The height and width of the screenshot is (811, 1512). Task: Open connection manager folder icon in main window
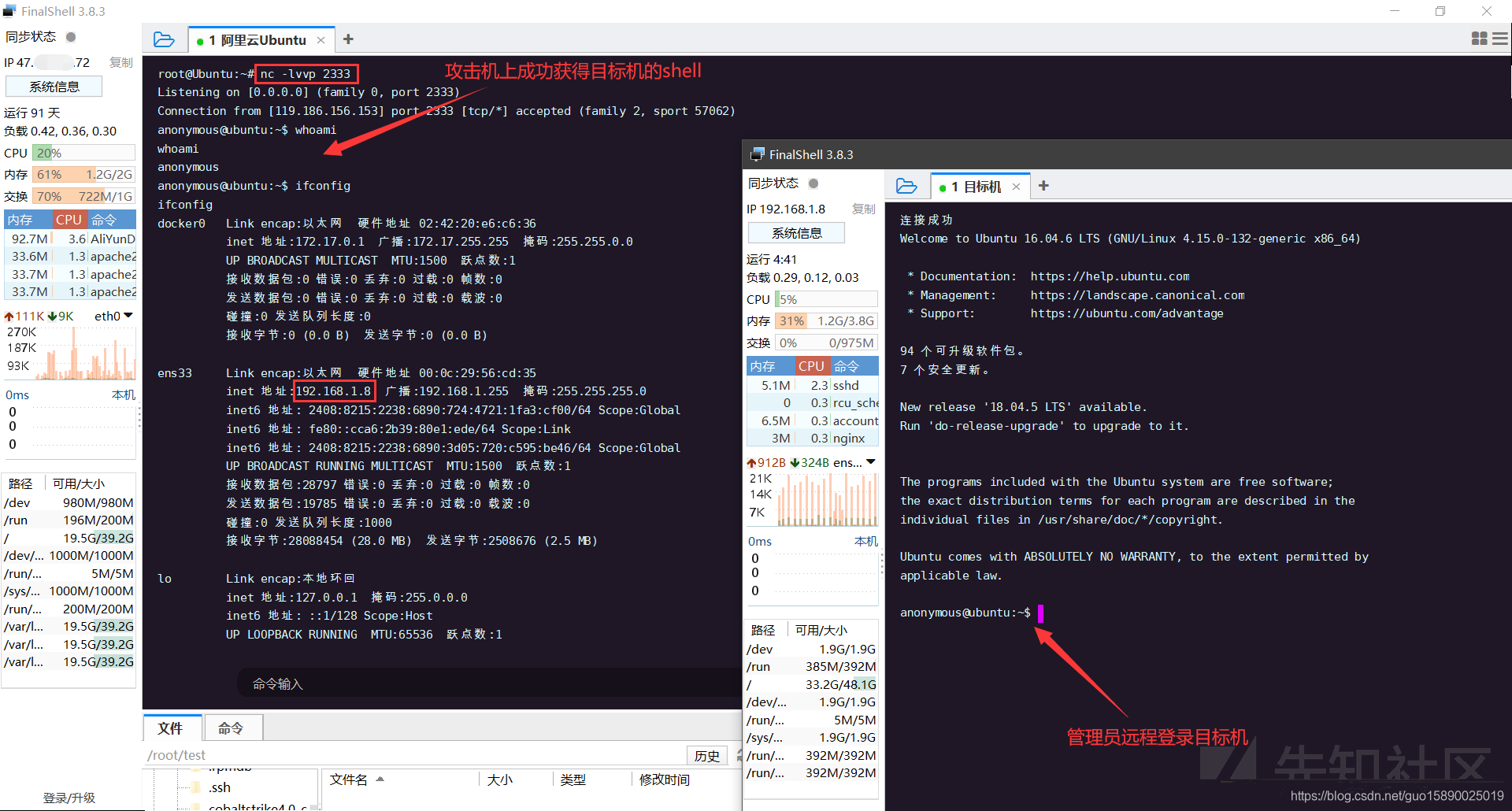[164, 39]
